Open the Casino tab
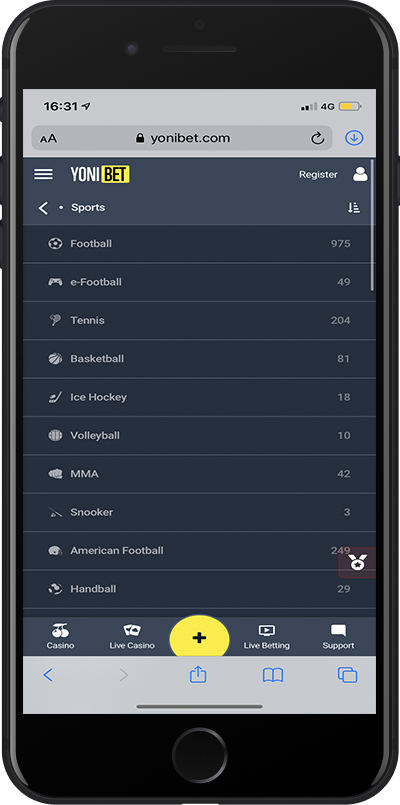 [61, 637]
